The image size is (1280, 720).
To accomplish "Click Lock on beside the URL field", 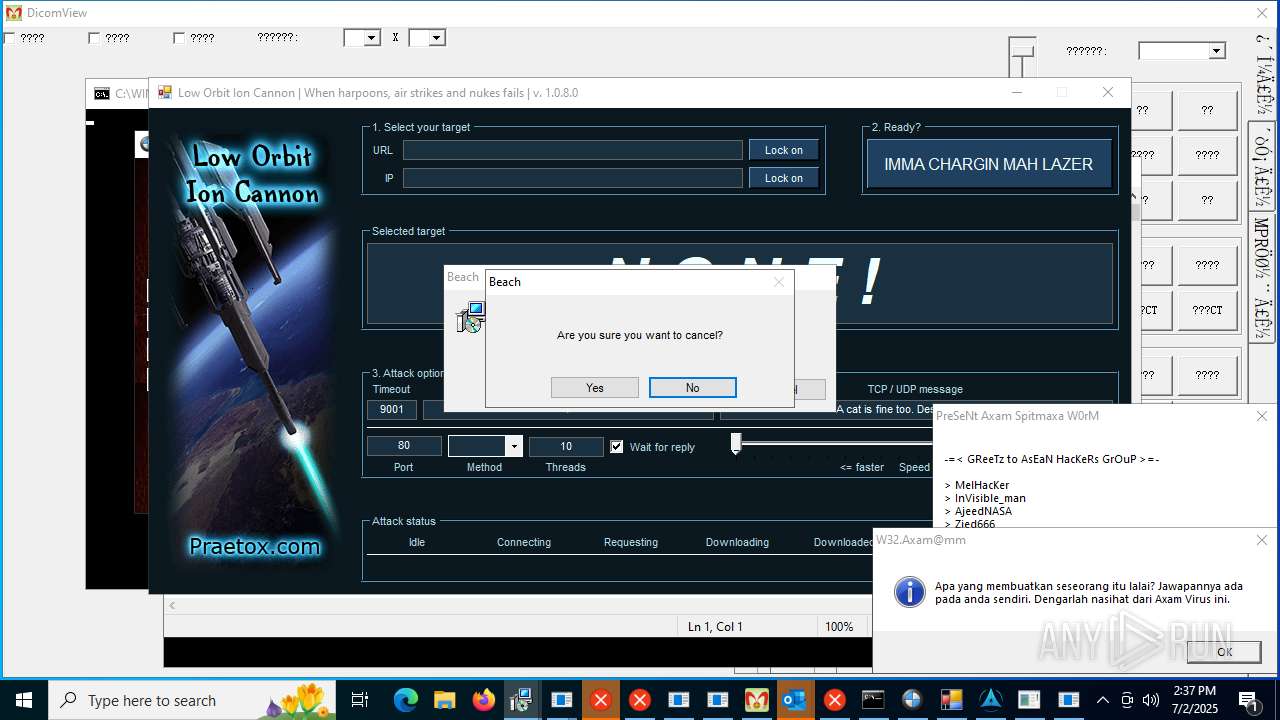I will point(784,150).
